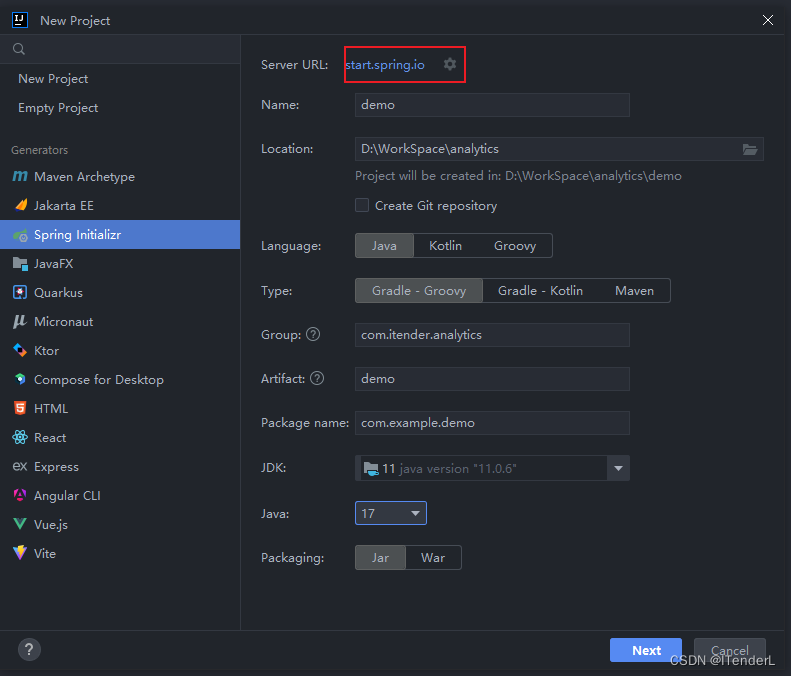Open dialog help question mark button
This screenshot has width=791, height=676.
(29, 650)
